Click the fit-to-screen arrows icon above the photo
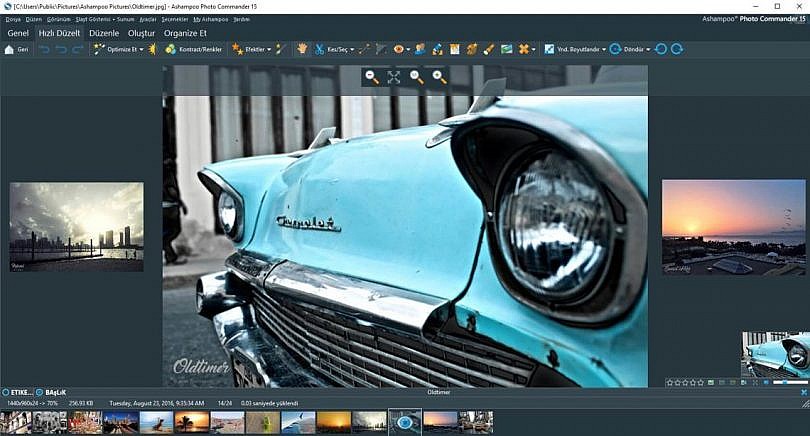The height and width of the screenshot is (436, 810). point(394,77)
